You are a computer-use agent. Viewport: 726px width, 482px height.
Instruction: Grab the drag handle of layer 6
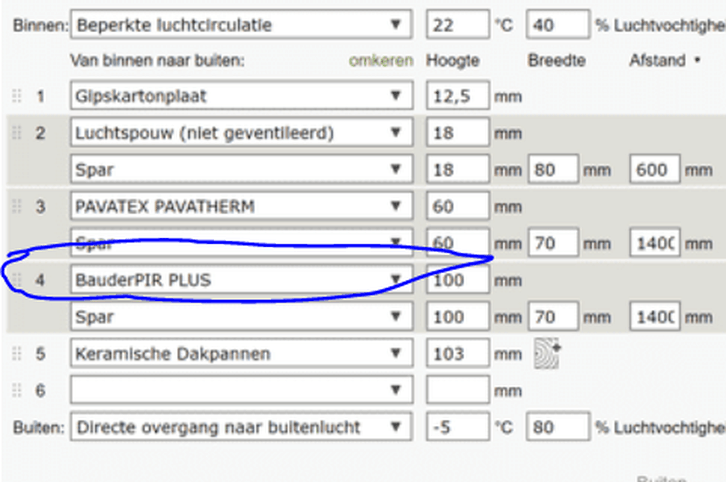click(17, 390)
